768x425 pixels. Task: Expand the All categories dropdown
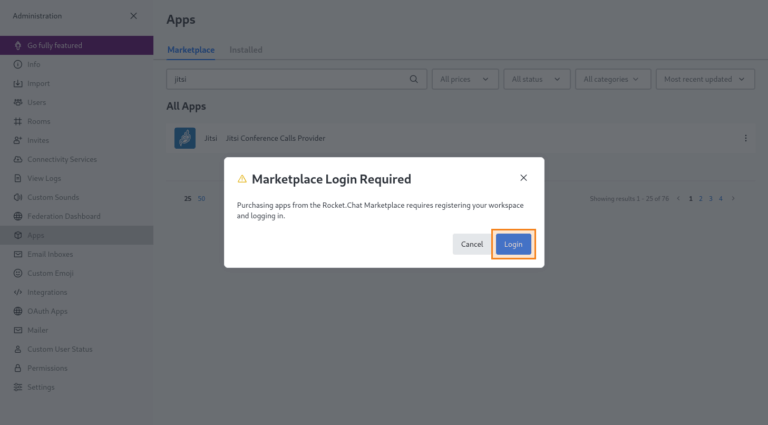[x=612, y=79]
